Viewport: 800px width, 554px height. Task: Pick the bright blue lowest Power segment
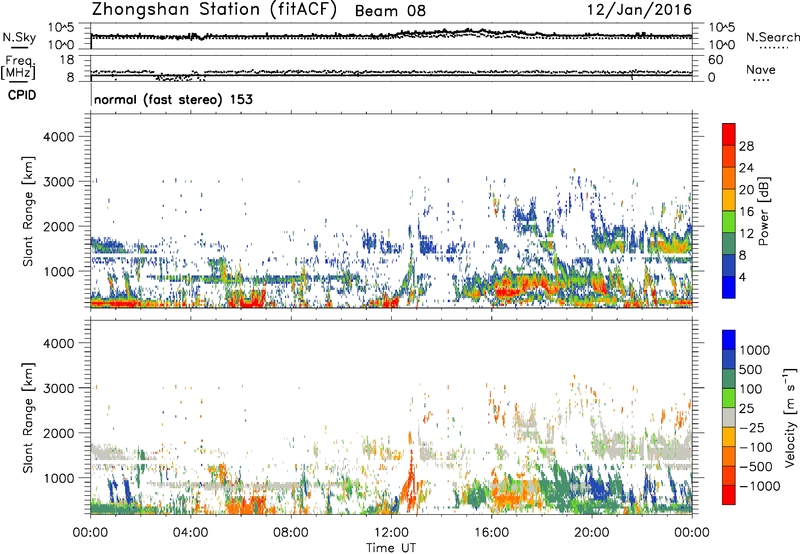729,287
